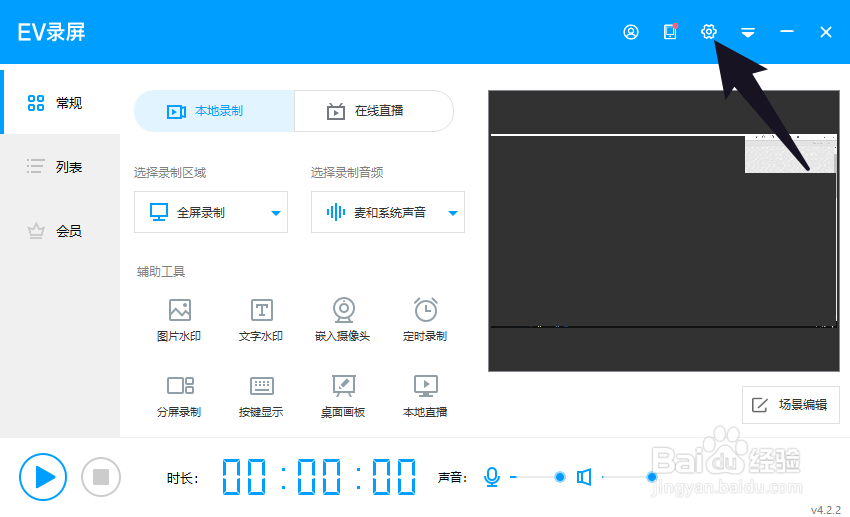Click the recording preview thumbnail
The image size is (850, 517).
tap(664, 231)
